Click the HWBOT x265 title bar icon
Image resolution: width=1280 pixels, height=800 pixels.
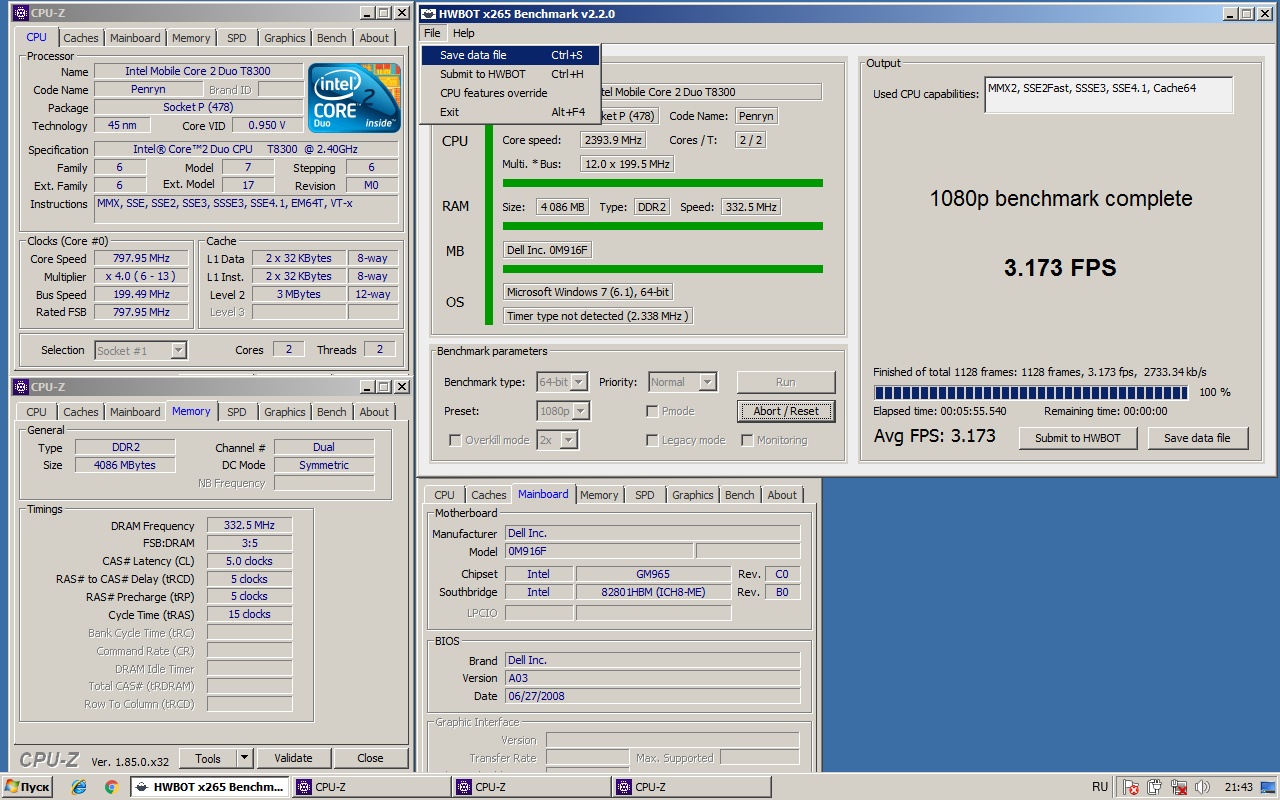(x=428, y=14)
